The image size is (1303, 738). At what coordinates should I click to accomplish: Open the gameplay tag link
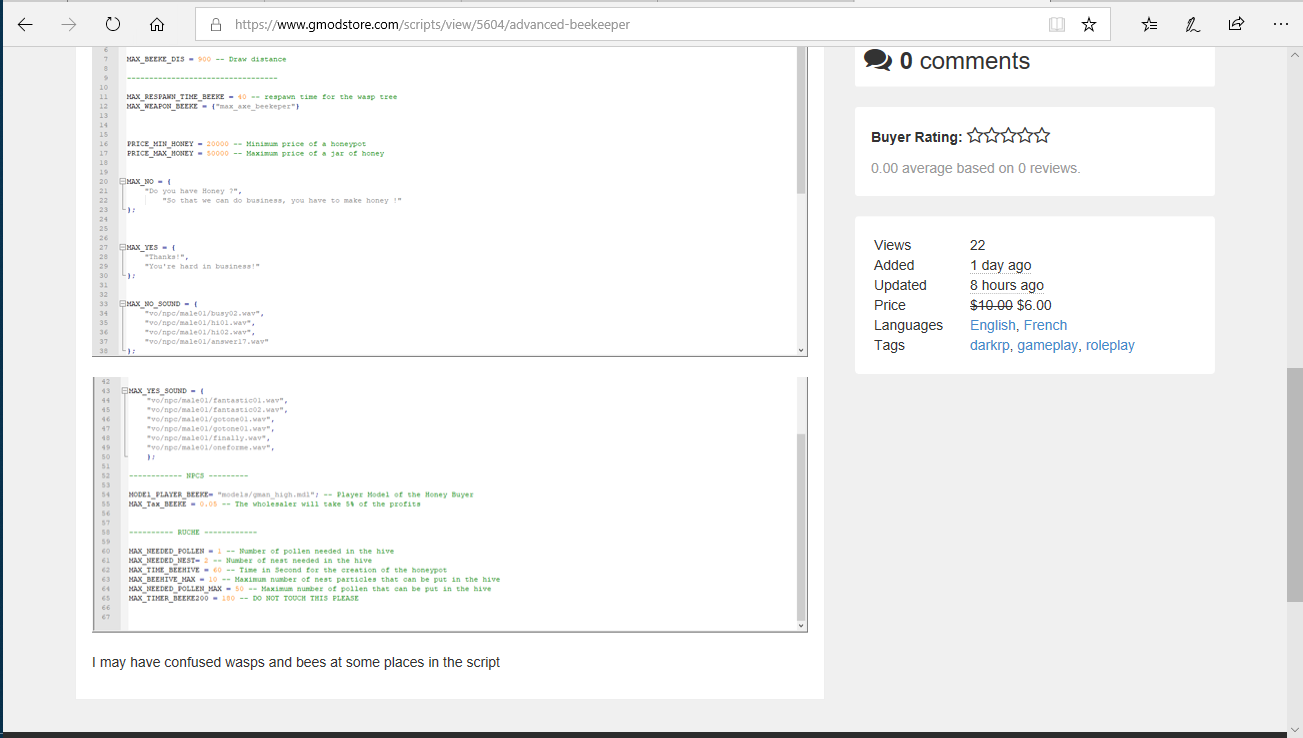click(1047, 345)
